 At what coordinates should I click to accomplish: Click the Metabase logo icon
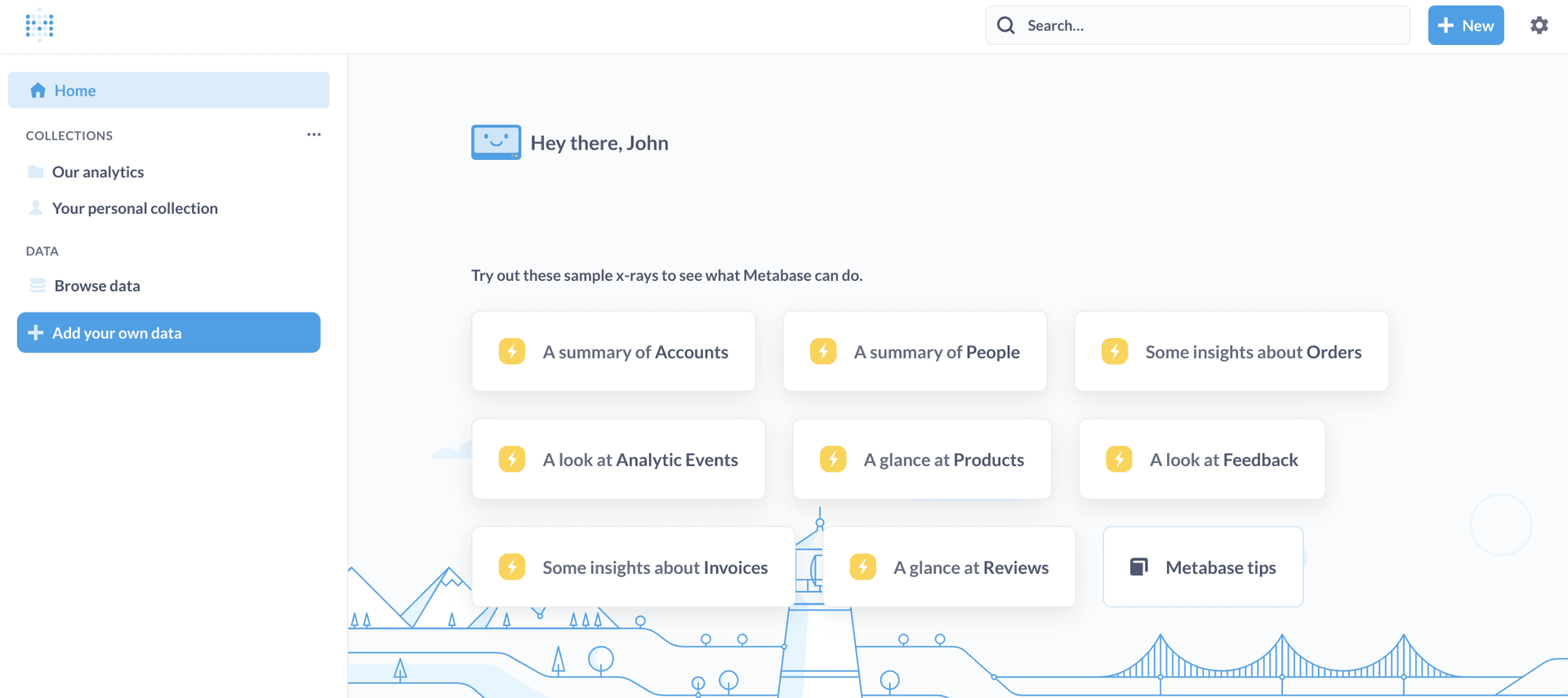click(x=39, y=25)
